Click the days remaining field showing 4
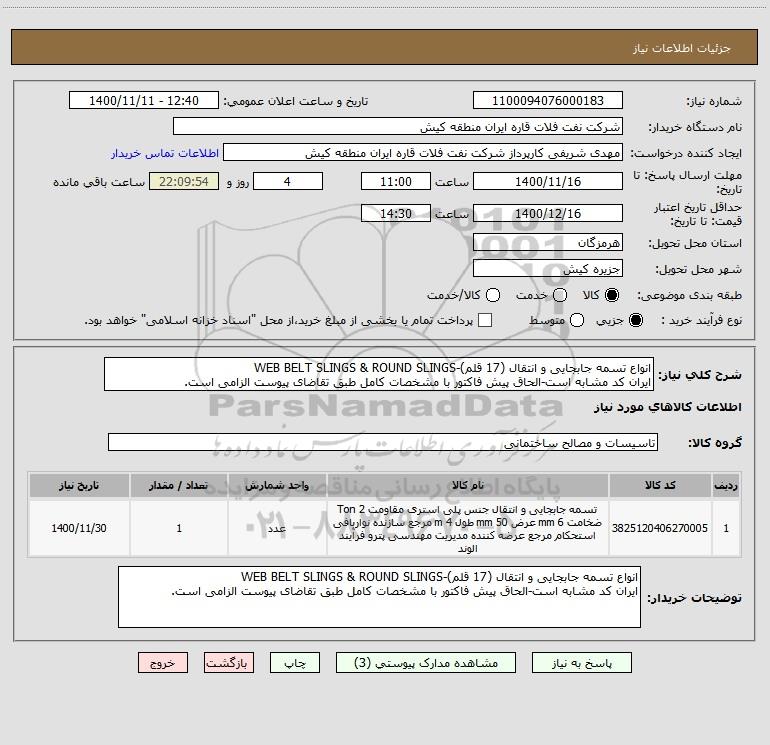 pos(288,181)
